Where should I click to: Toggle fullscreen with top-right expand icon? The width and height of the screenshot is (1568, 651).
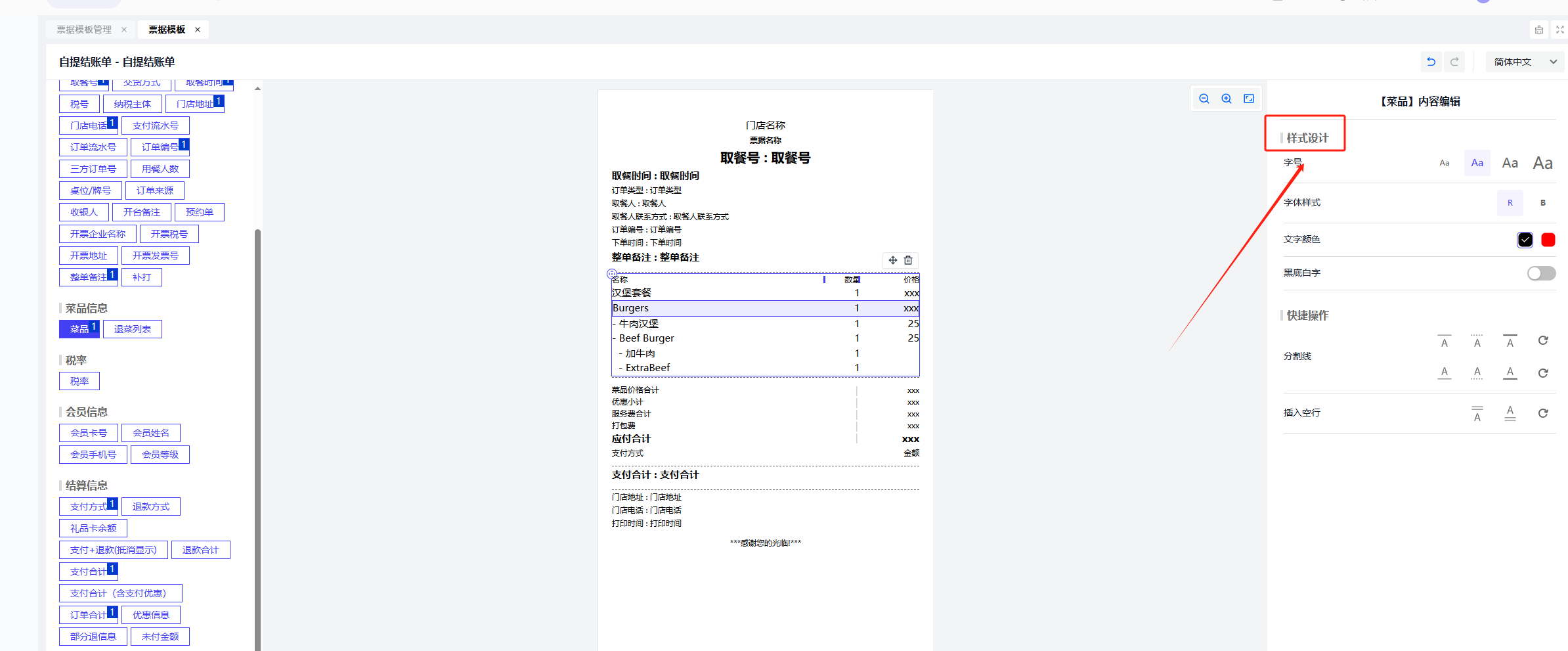point(1560,30)
